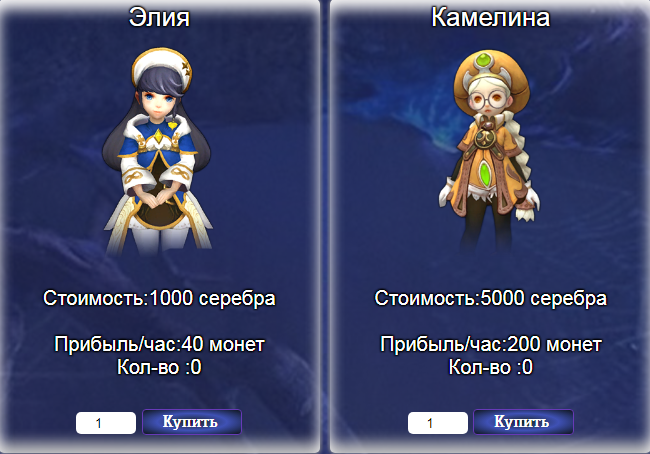Select the Камелина character image
The width and height of the screenshot is (650, 454).
pos(490,151)
